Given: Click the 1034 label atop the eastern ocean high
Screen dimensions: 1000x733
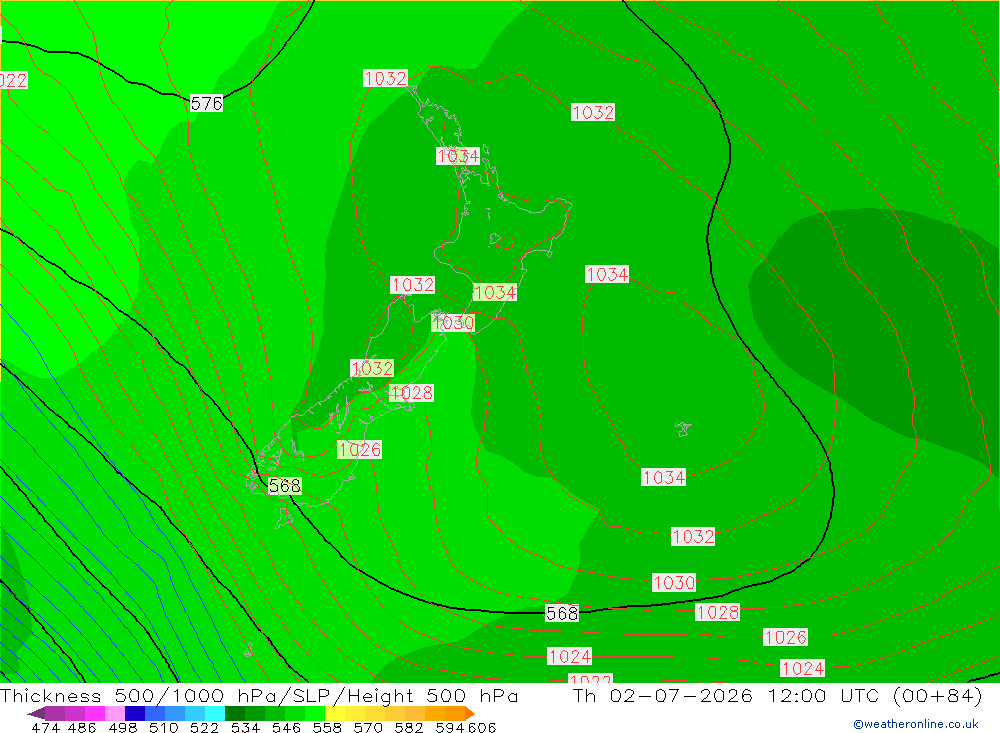Looking at the screenshot, I should coord(607,274).
